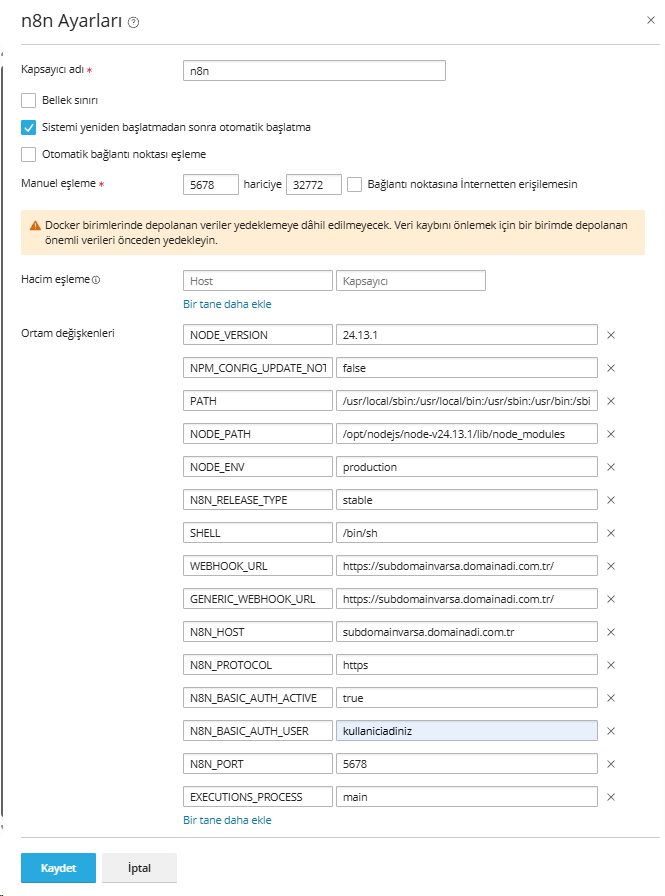Add another environment variable via bottom link
The image size is (665, 896).
(227, 820)
